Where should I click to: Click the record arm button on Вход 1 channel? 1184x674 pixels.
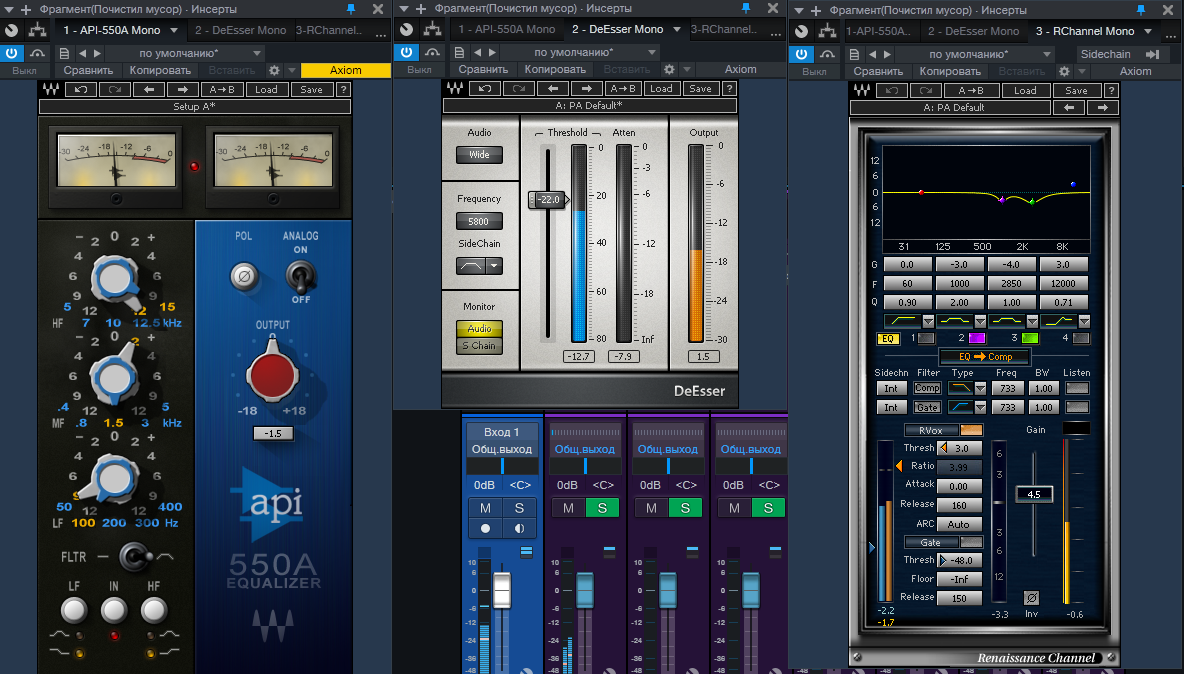coord(486,528)
